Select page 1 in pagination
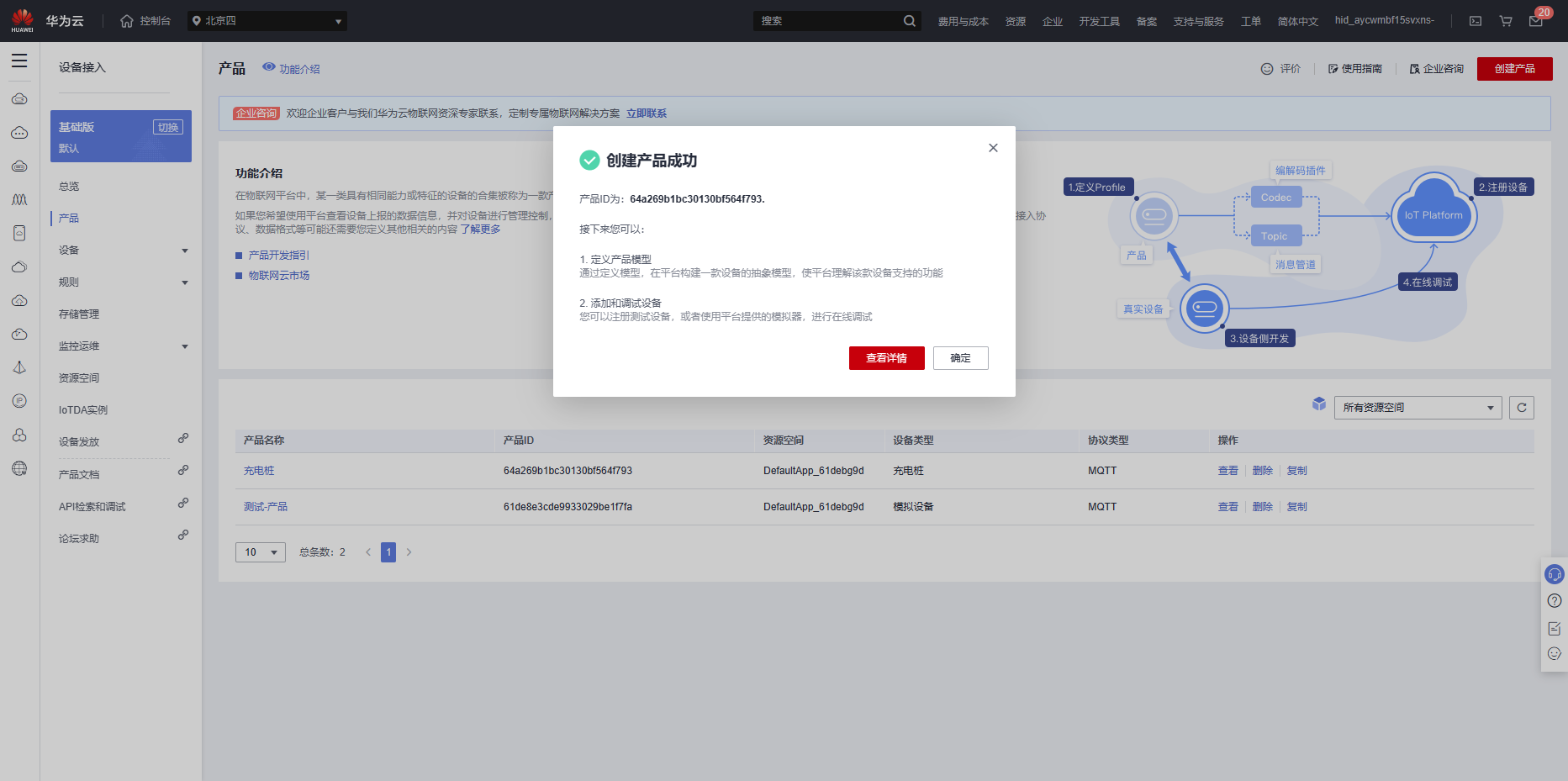 (388, 552)
